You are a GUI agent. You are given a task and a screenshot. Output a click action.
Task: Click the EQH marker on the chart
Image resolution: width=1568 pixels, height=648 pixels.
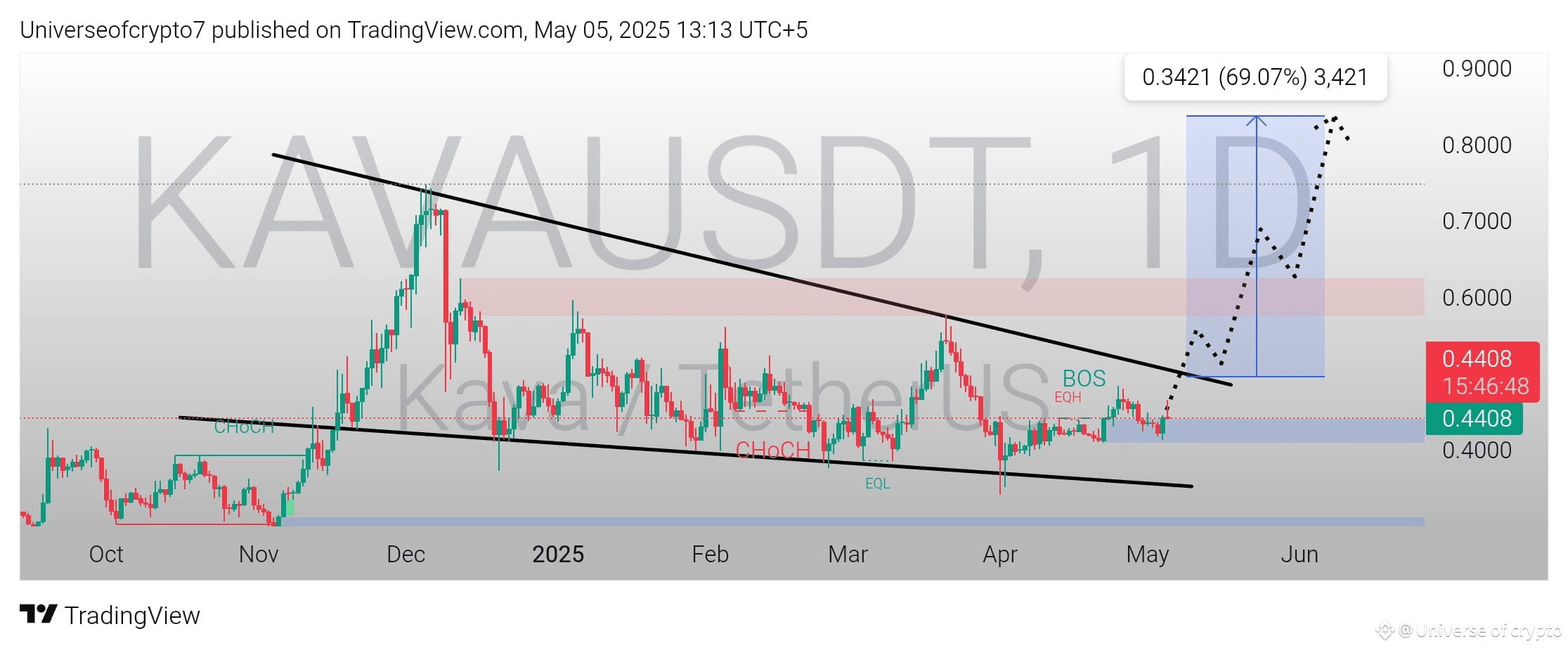pyautogui.click(x=1069, y=396)
